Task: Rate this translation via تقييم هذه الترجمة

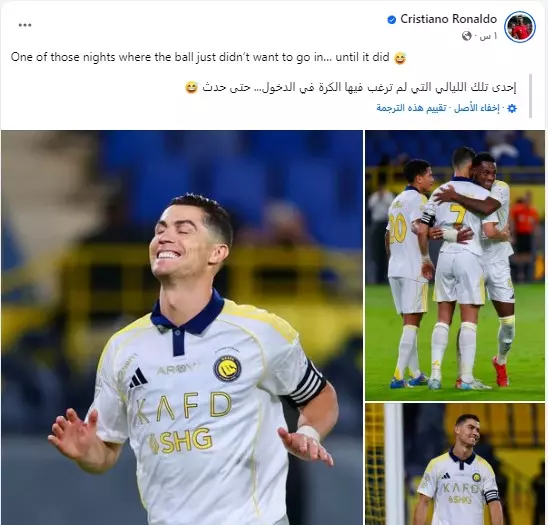Action: 411,108
